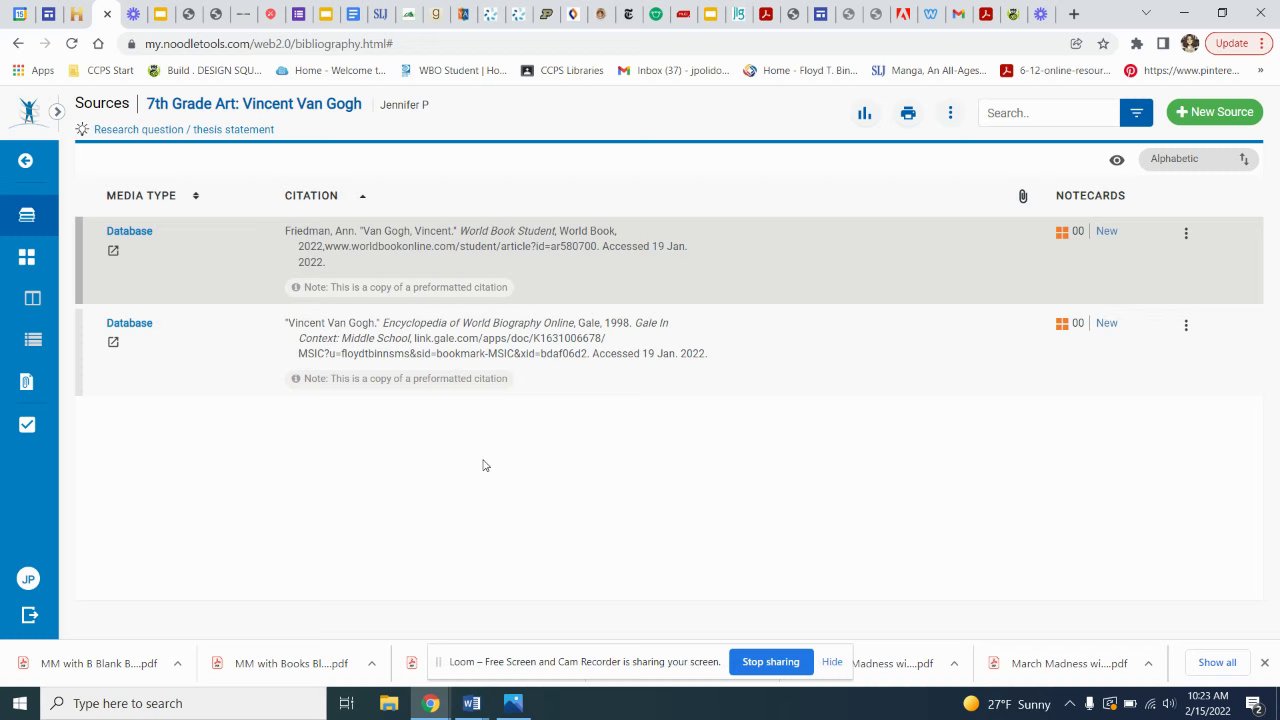The height and width of the screenshot is (720, 1280).
Task: Open the notecards icon in Gale row
Action: [x=1062, y=324]
